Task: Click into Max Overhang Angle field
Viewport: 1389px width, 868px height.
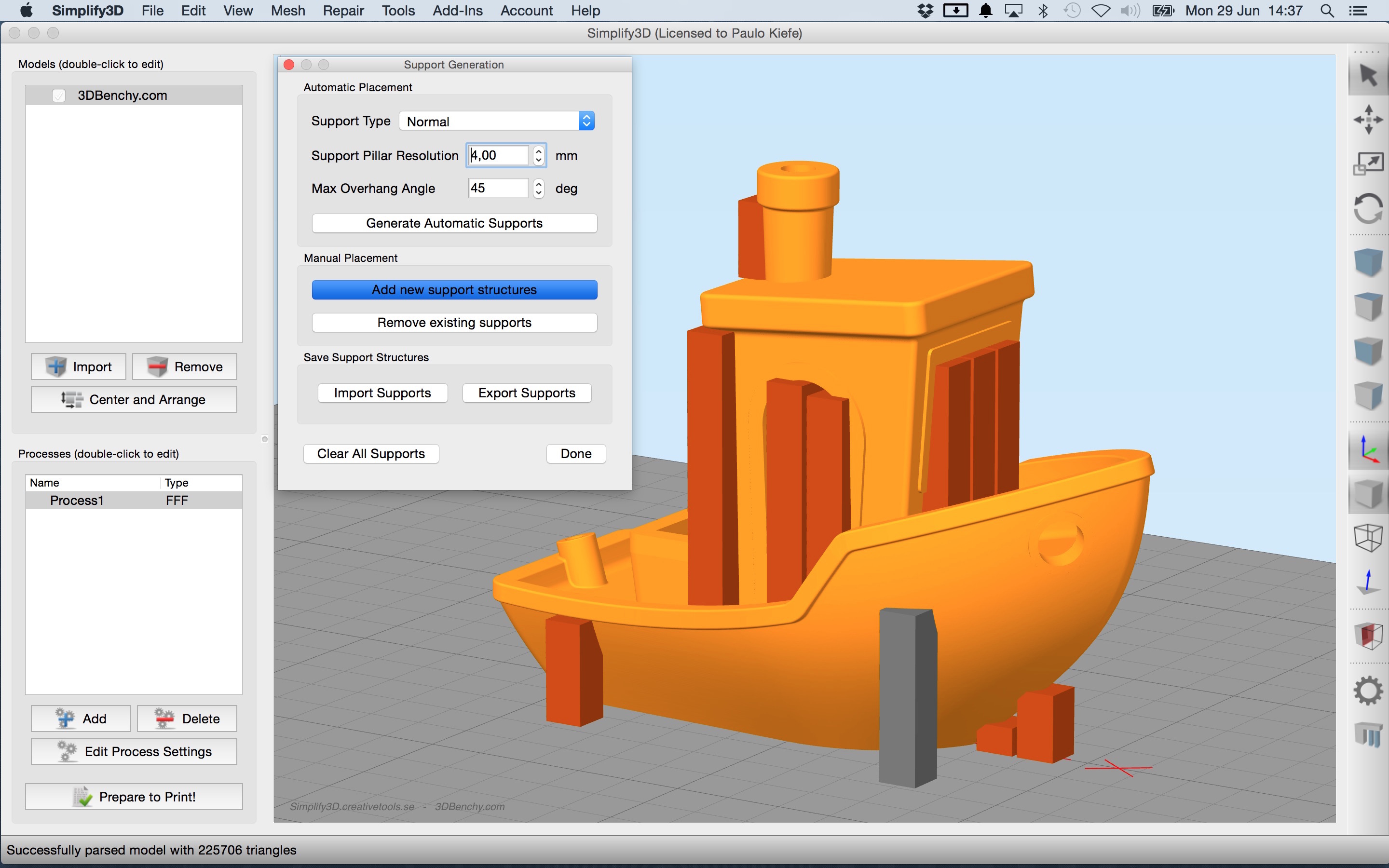Action: (498, 188)
